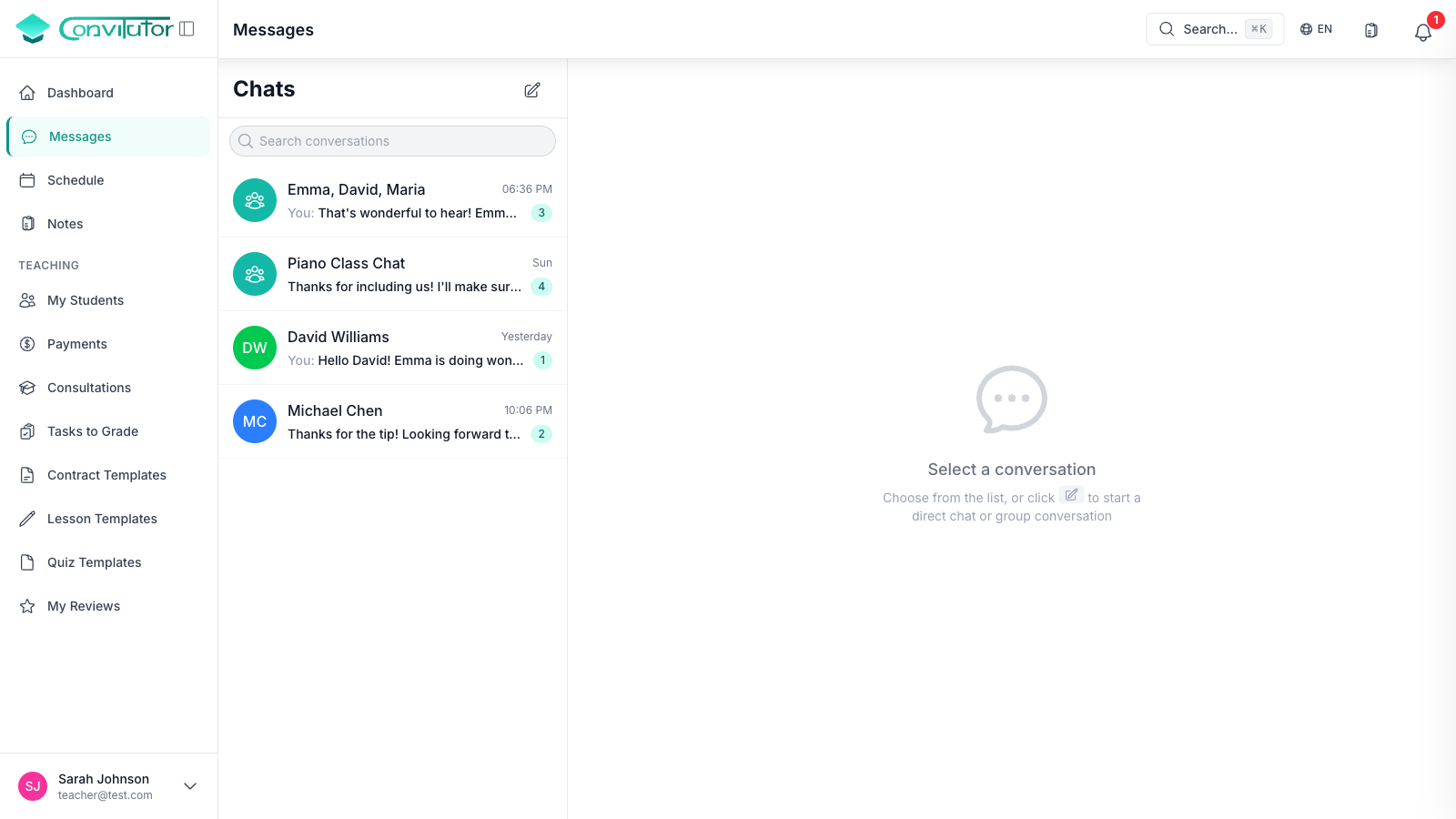Click David Williams DW avatar
The height and width of the screenshot is (819, 1456).
pyautogui.click(x=255, y=348)
